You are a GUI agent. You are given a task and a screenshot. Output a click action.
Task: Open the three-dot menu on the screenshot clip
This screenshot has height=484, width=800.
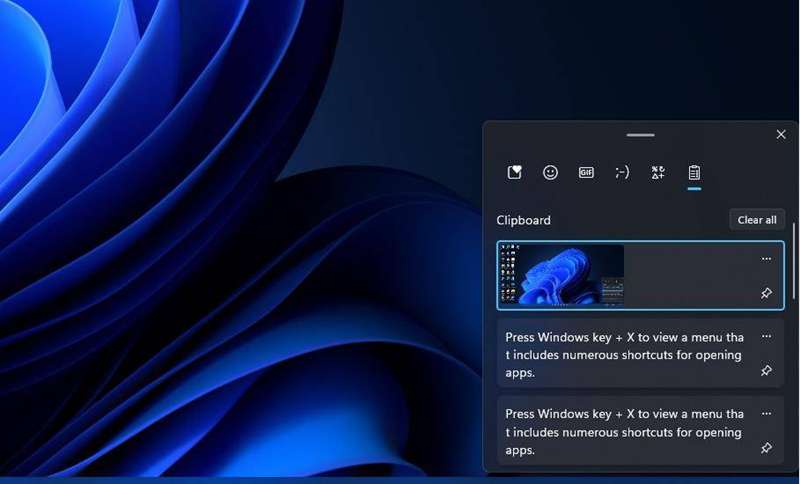click(766, 258)
